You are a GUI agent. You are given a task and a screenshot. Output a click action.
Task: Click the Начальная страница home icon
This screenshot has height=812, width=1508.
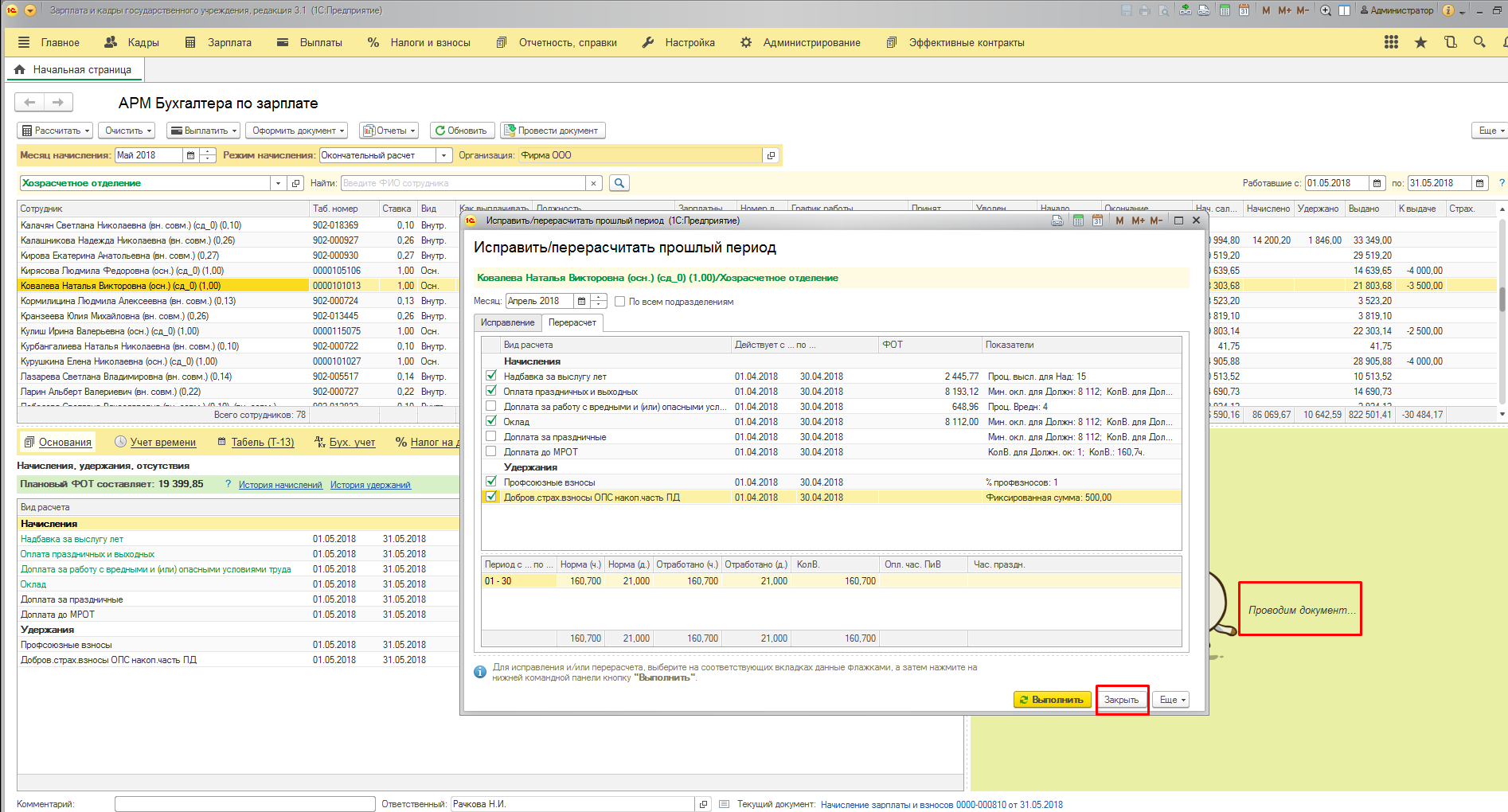pos(20,70)
